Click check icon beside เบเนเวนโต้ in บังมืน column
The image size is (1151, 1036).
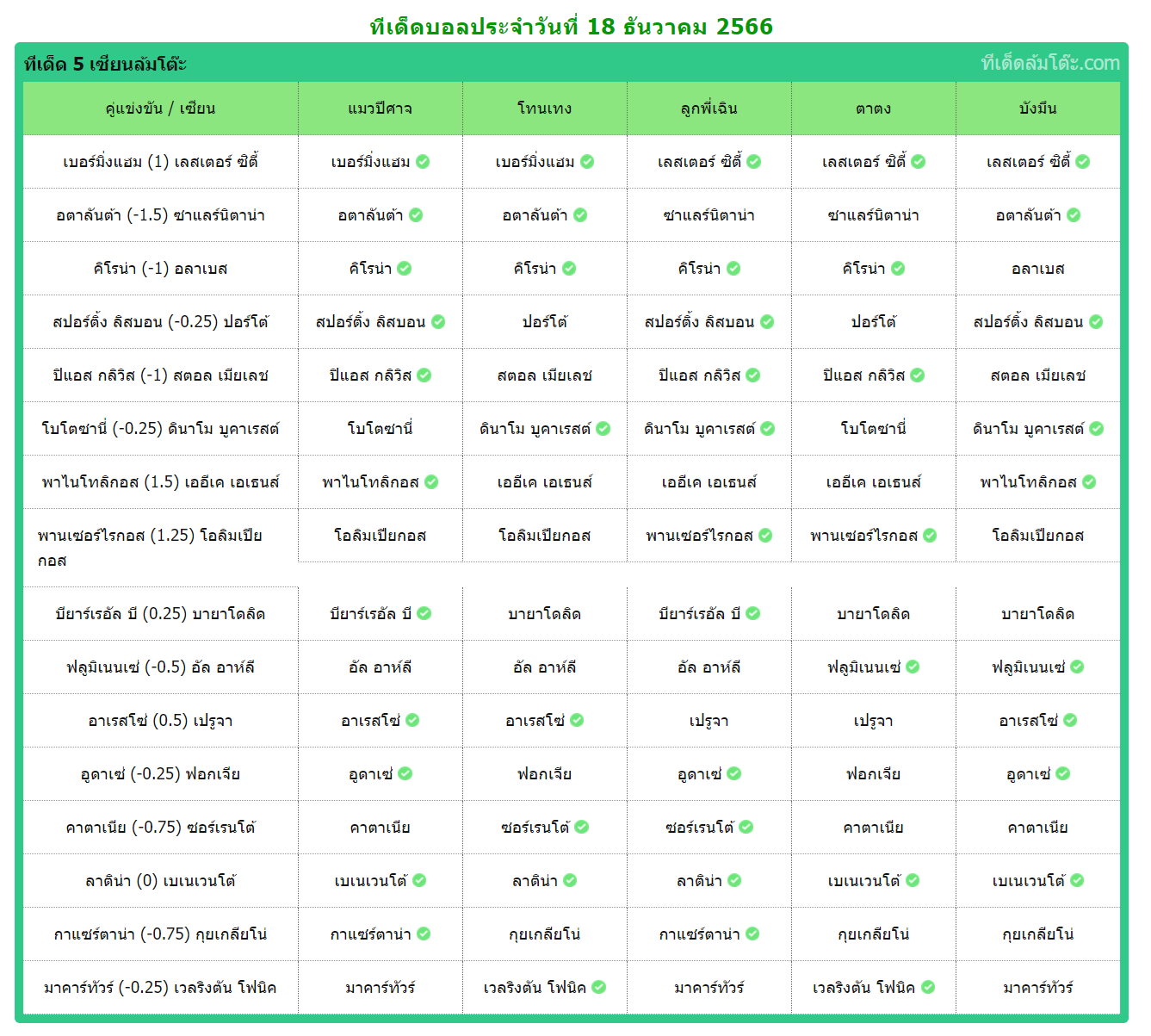[1077, 881]
